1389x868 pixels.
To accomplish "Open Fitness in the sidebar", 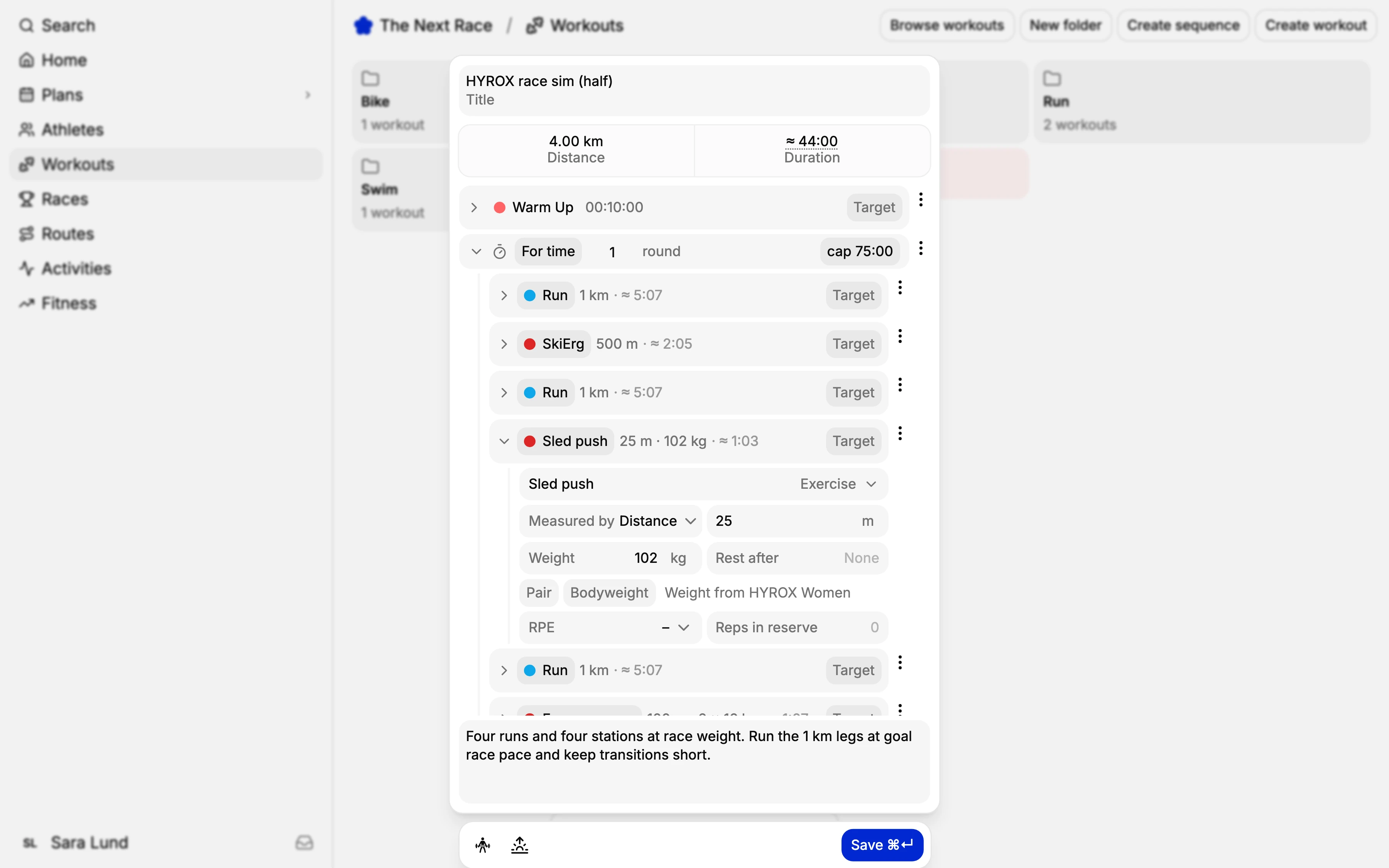I will [166, 303].
